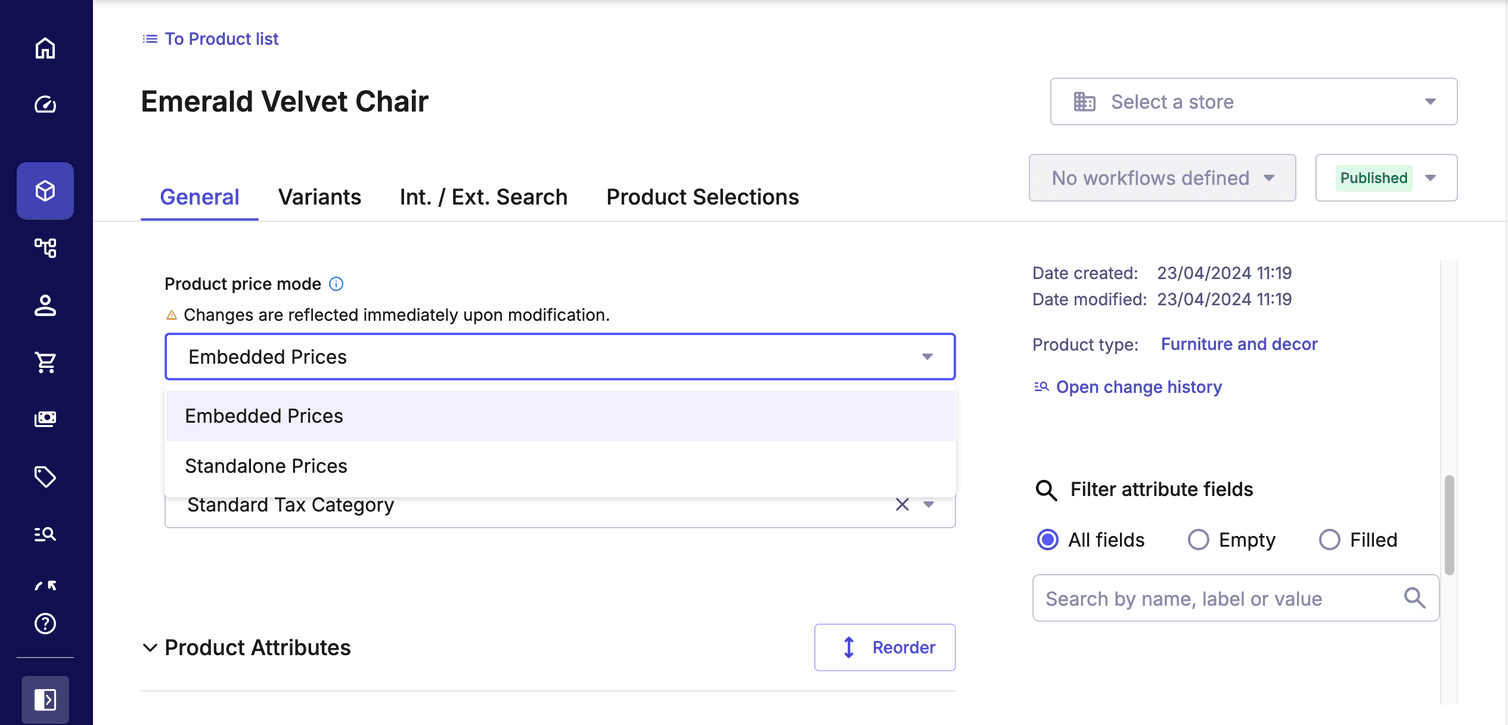Select Standalone Prices from price mode list

point(265,465)
